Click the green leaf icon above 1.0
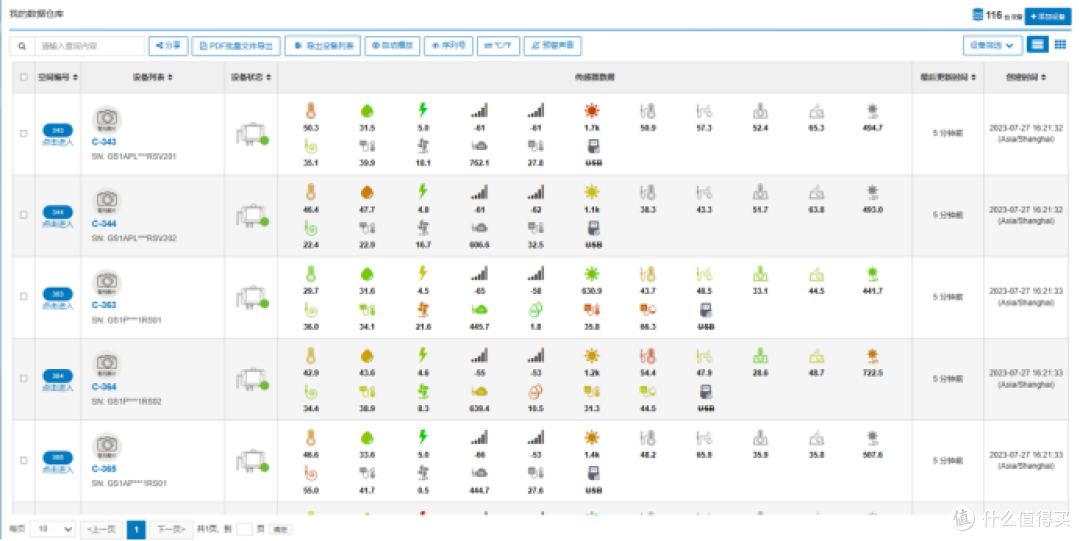 [x=535, y=309]
